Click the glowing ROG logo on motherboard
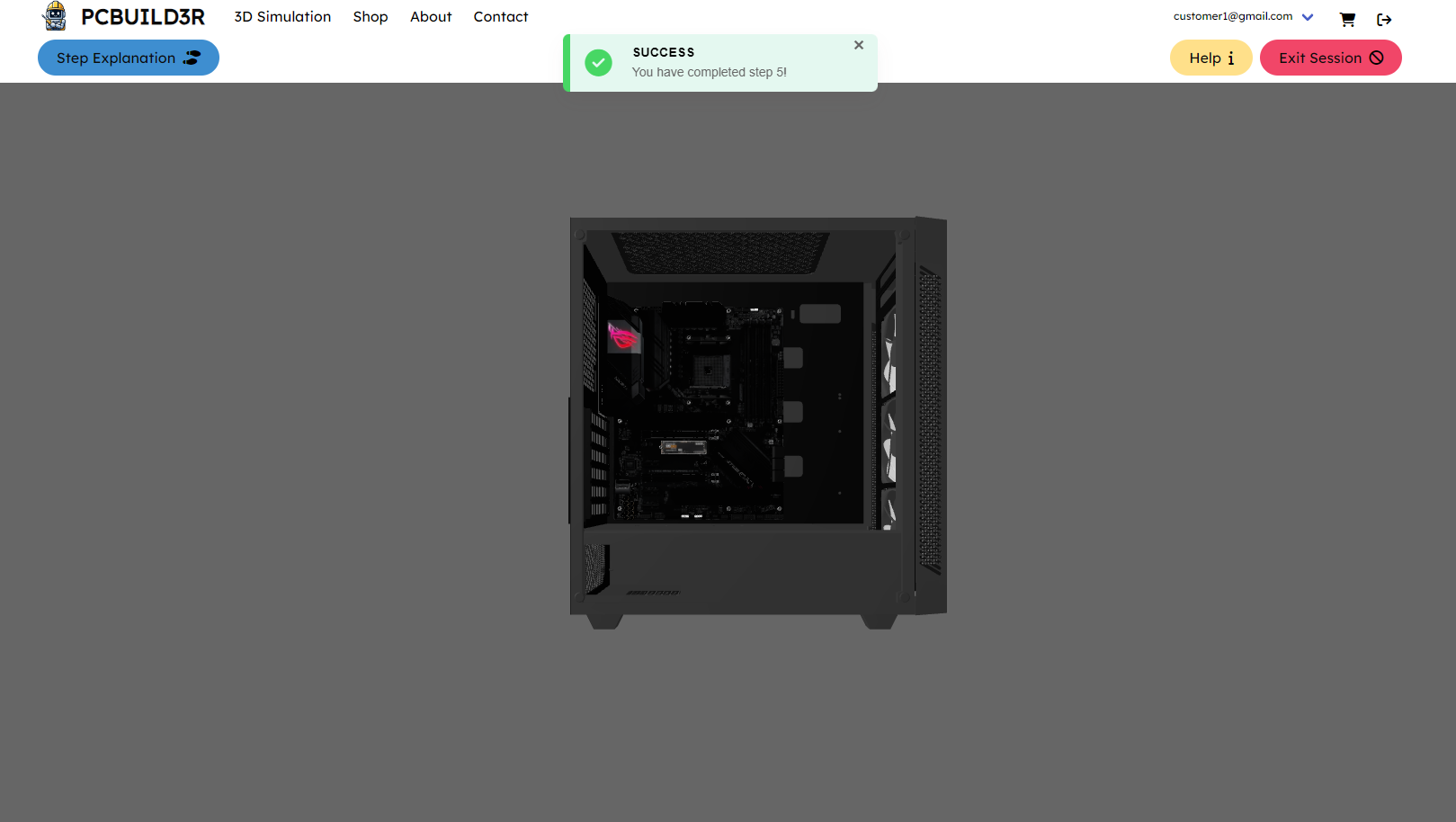1456x822 pixels. point(622,336)
